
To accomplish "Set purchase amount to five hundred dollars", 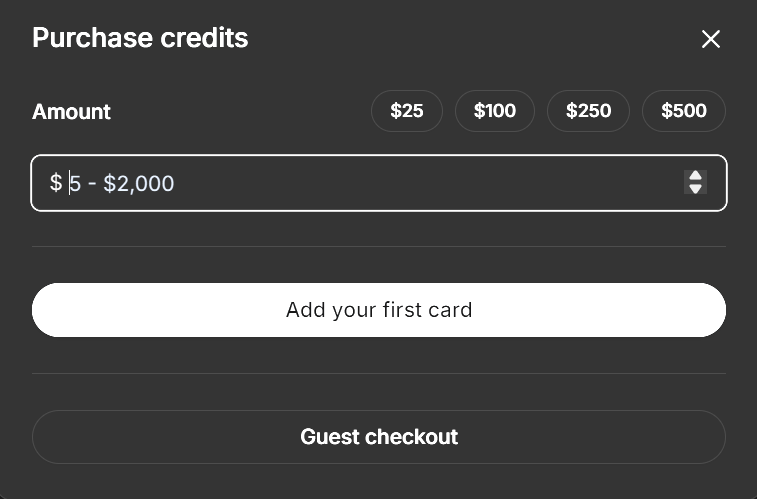I will (684, 111).
